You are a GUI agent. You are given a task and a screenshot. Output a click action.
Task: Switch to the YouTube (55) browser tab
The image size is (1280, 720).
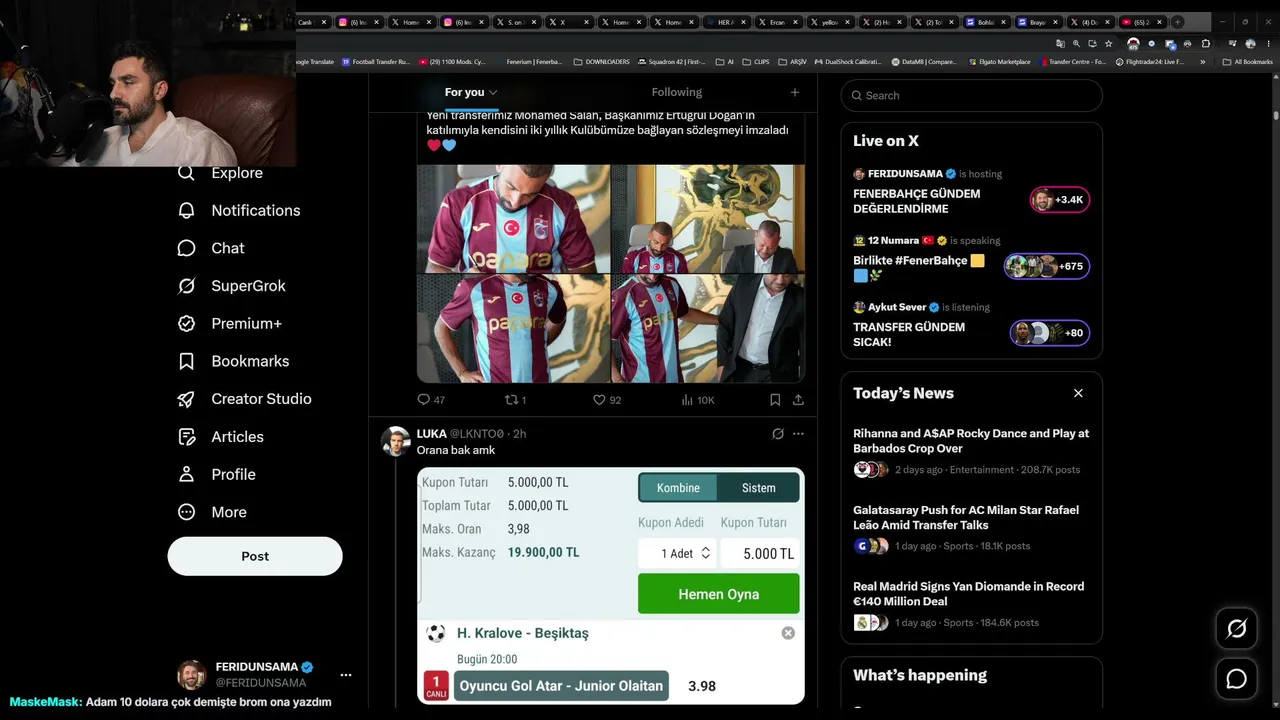pos(1142,22)
